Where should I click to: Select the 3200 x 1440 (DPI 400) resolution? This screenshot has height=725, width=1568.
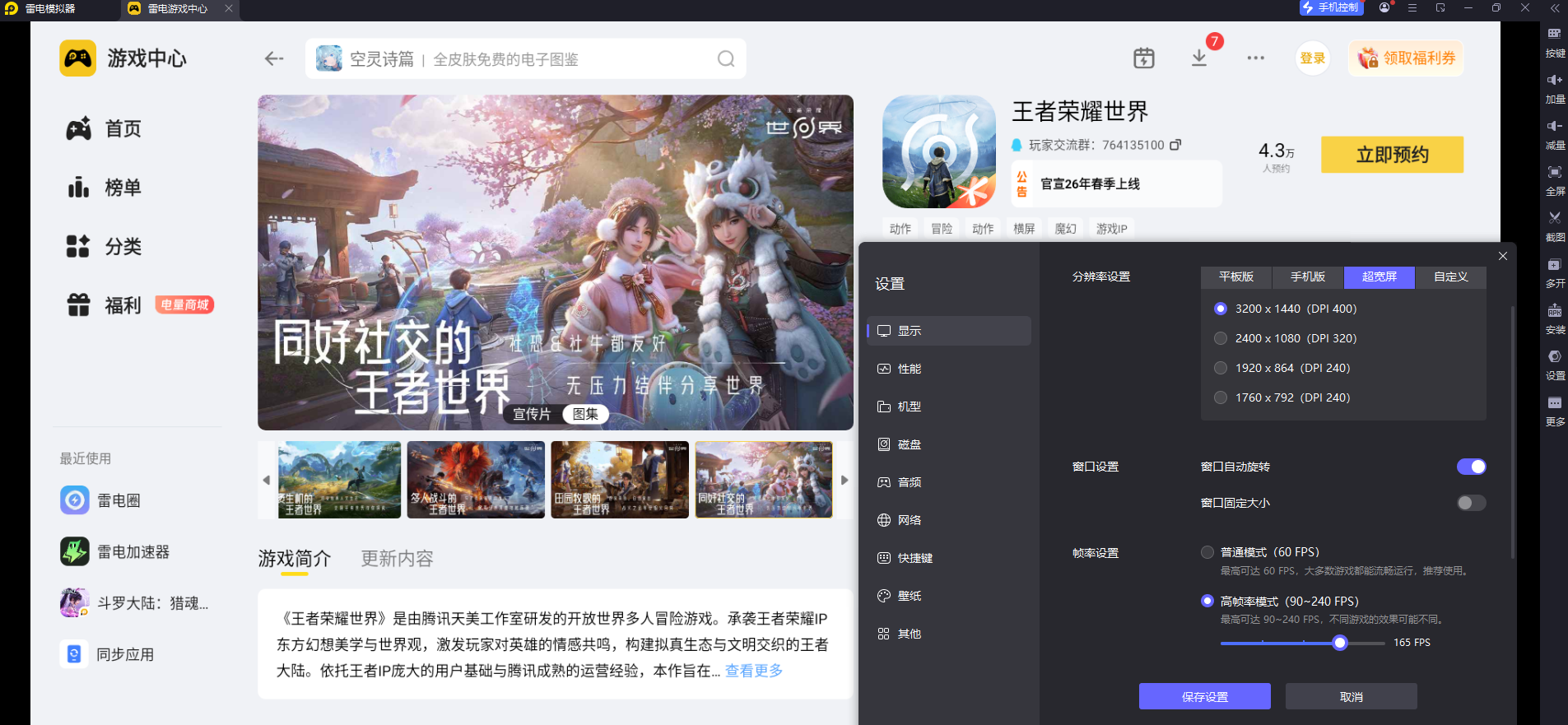point(1221,309)
